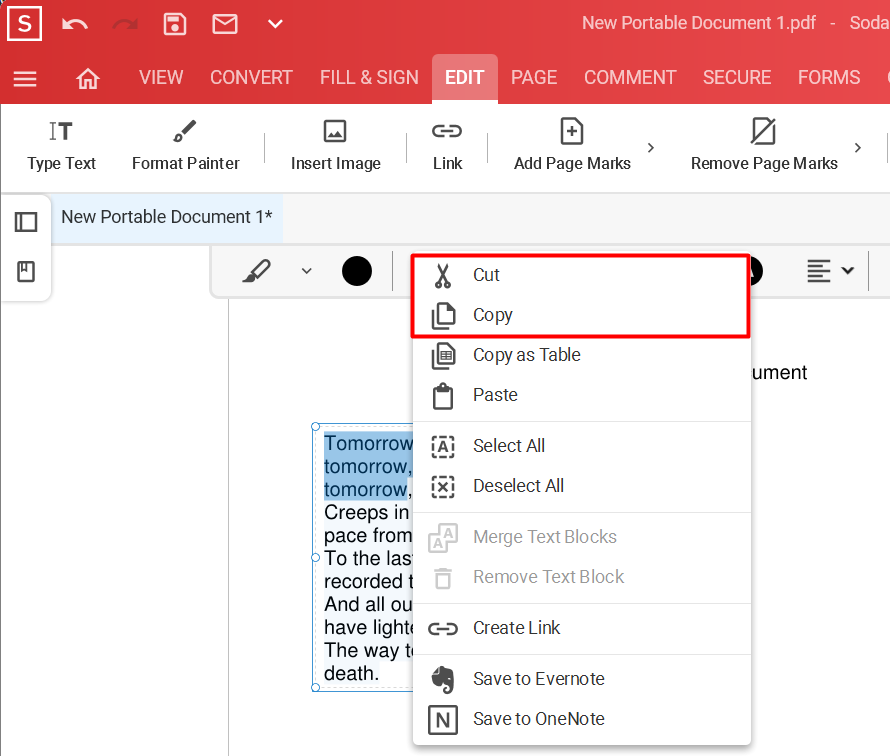The image size is (890, 756).
Task: Open the FILL & SIGN tab
Action: point(369,77)
